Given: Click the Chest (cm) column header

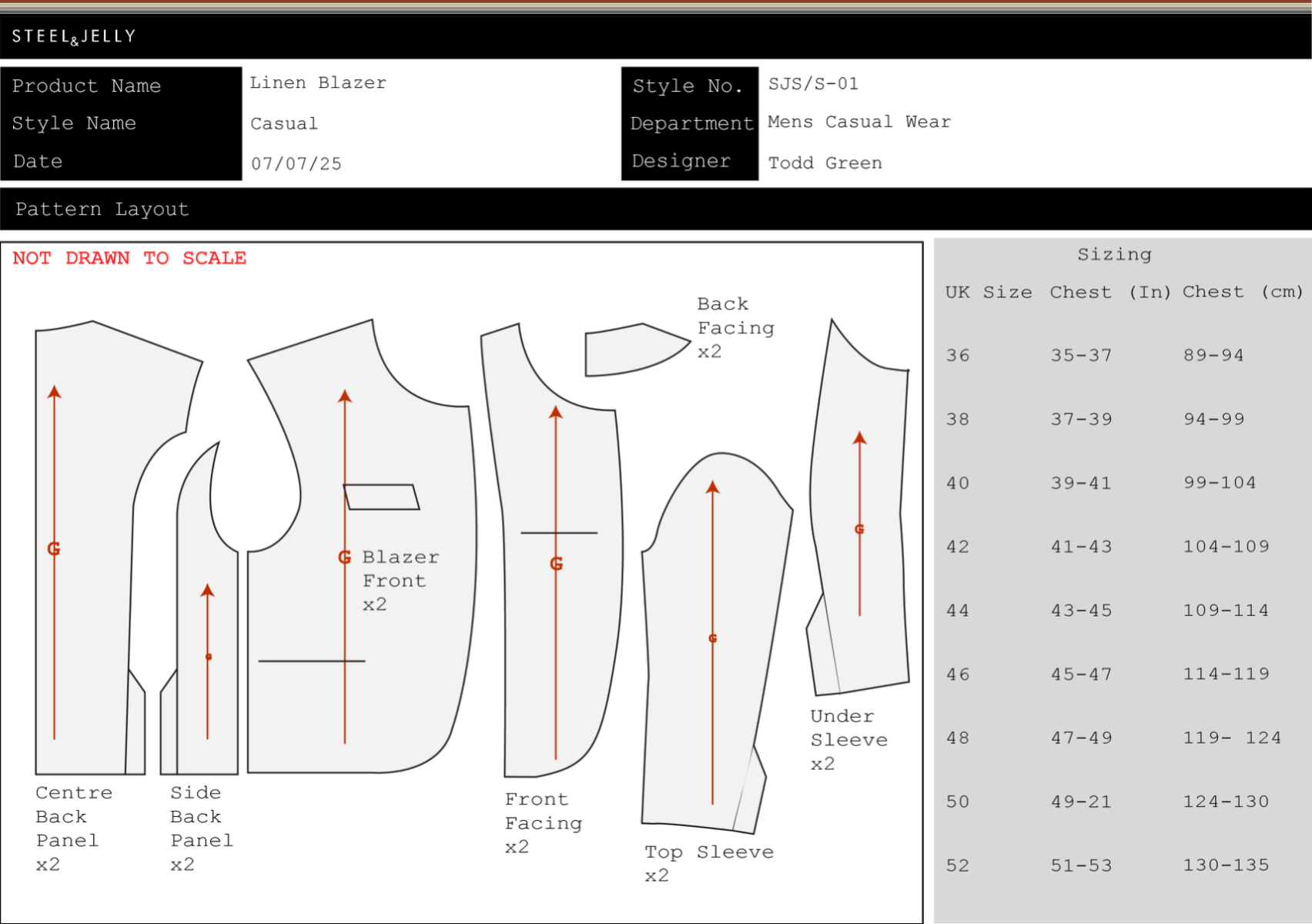Looking at the screenshot, I should tap(1242, 293).
